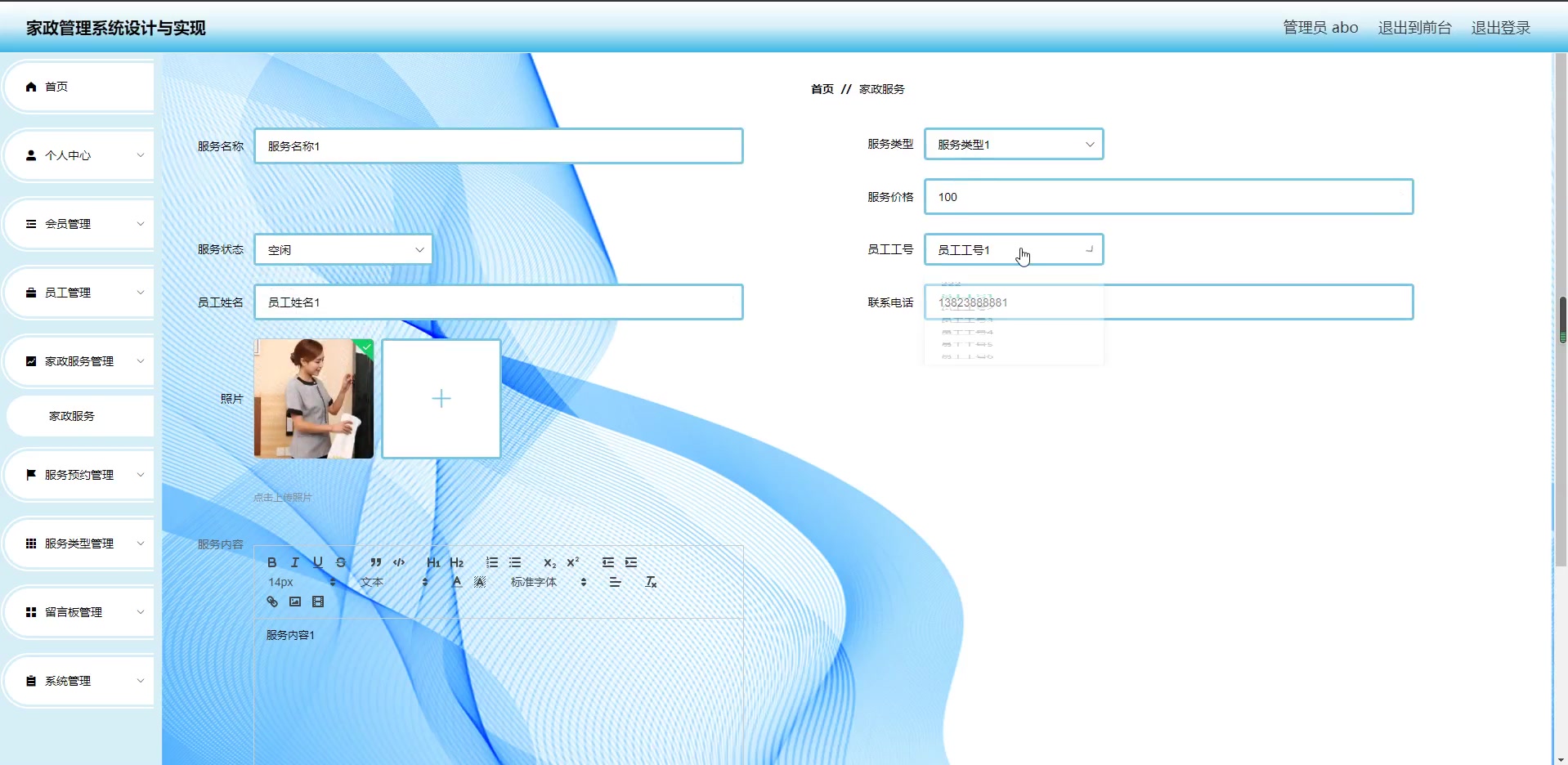Expand the 员工管理 sidebar section
Image resolution: width=1568 pixels, height=765 pixels.
pyautogui.click(x=78, y=292)
